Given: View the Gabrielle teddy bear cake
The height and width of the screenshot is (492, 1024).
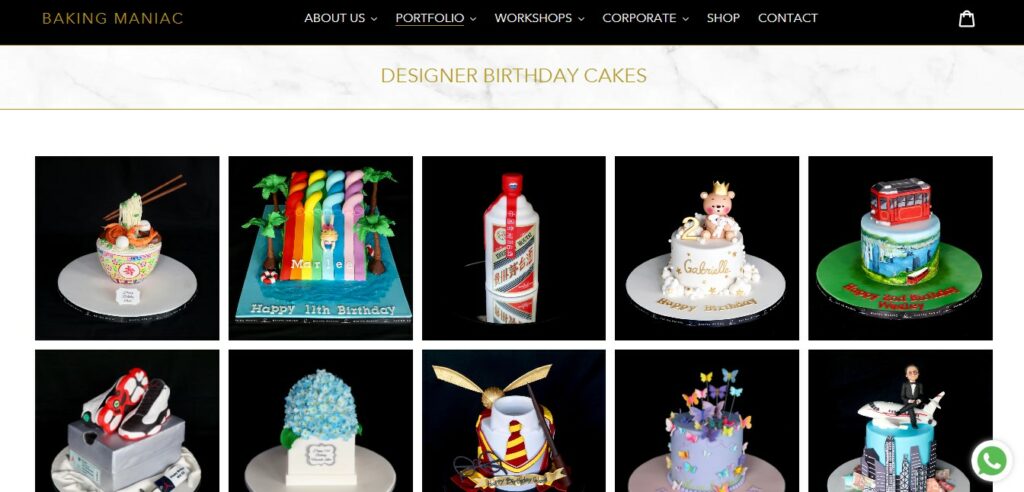Looking at the screenshot, I should [x=707, y=248].
